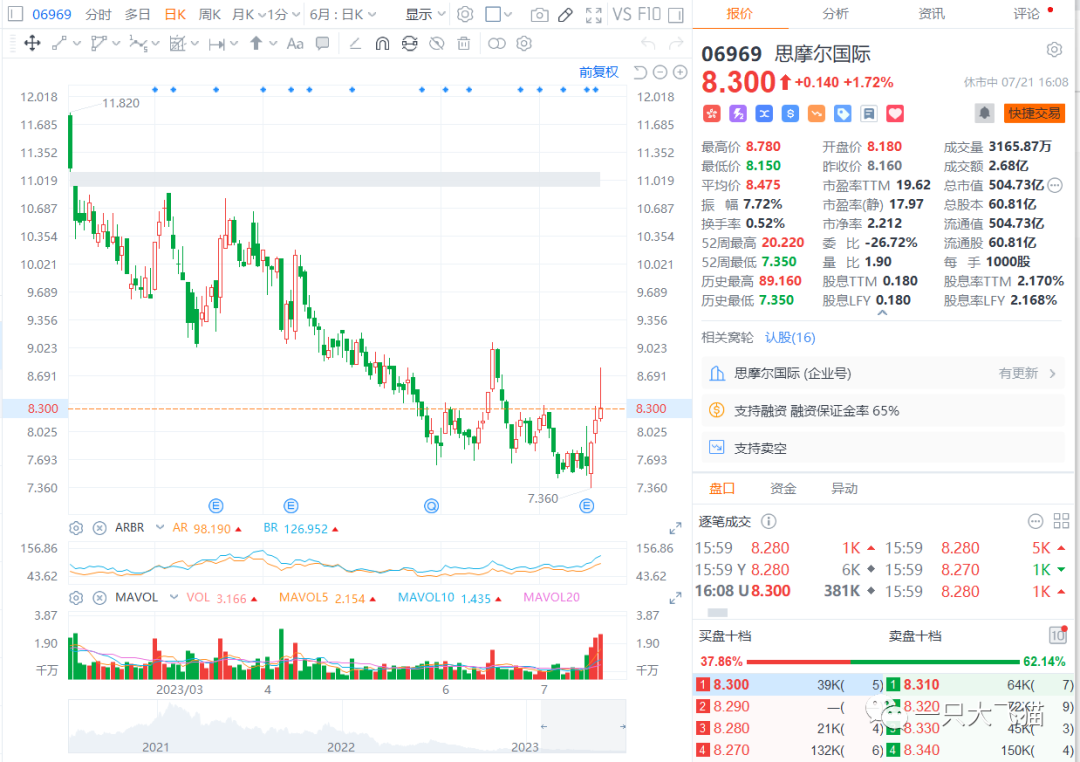Image resolution: width=1080 pixels, height=762 pixels.
Task: Open the 显示 display dropdown
Action: pos(425,14)
